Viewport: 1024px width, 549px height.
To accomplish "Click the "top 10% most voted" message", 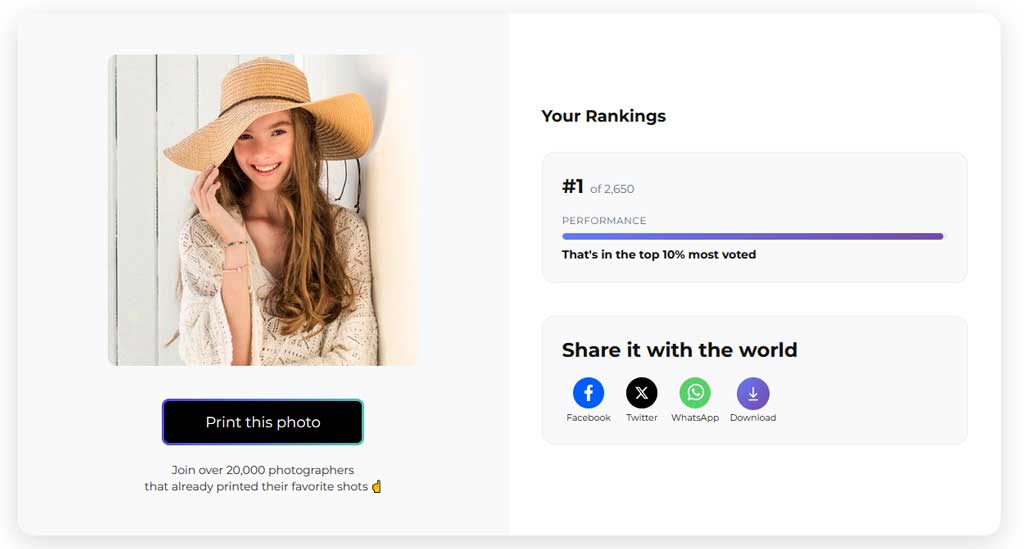I will click(659, 255).
